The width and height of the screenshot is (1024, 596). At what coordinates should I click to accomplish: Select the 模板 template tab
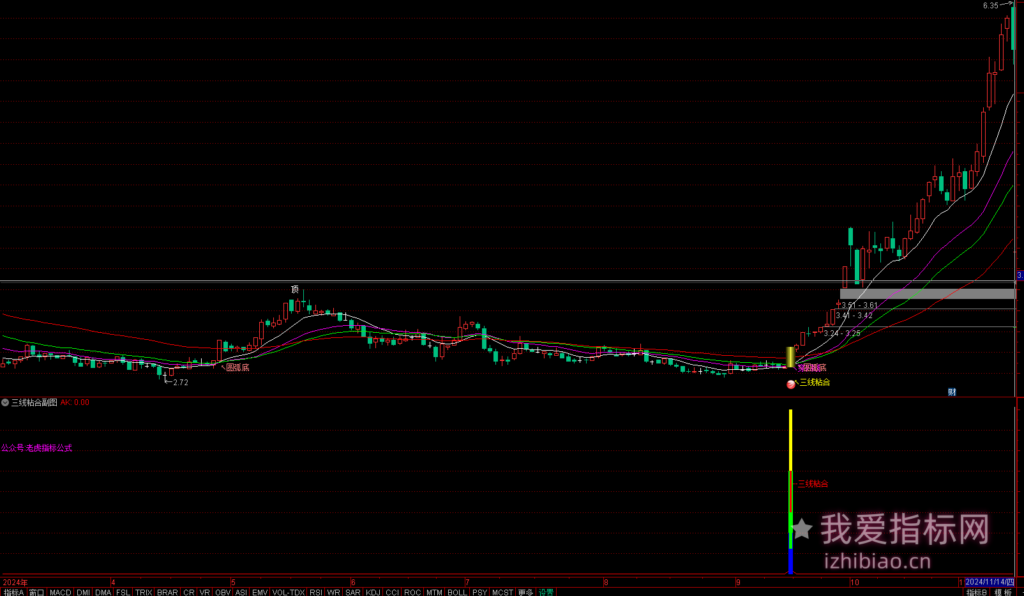click(1003, 592)
